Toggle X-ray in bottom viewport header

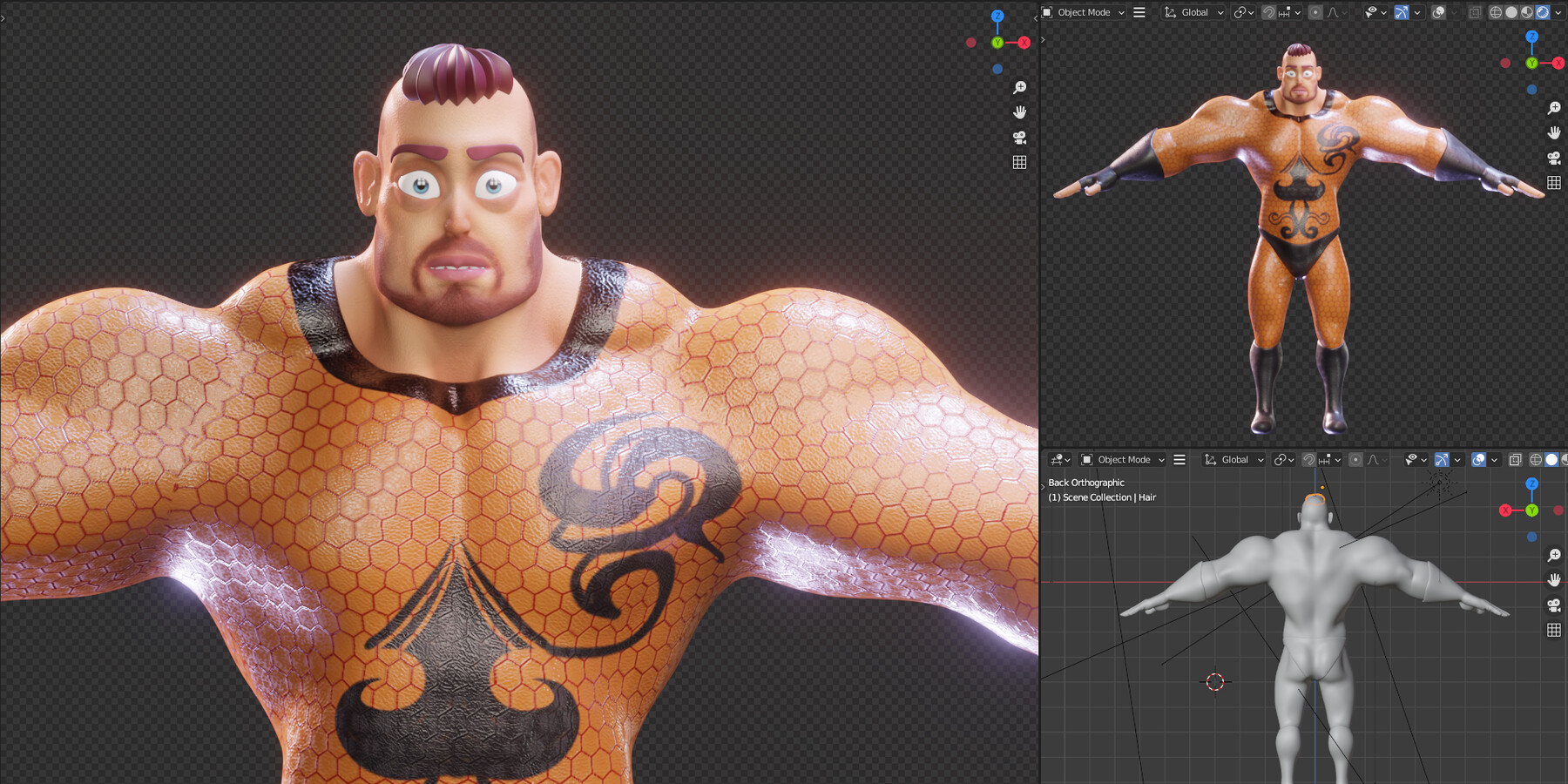coord(1515,459)
